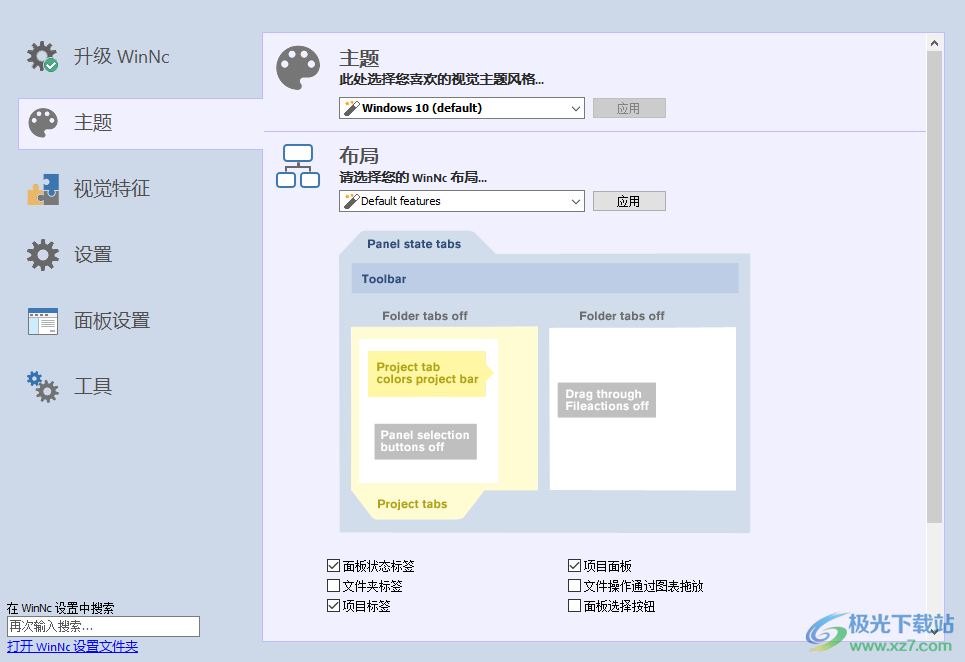Enable the 文件夹标签 checkbox

pyautogui.click(x=334, y=586)
